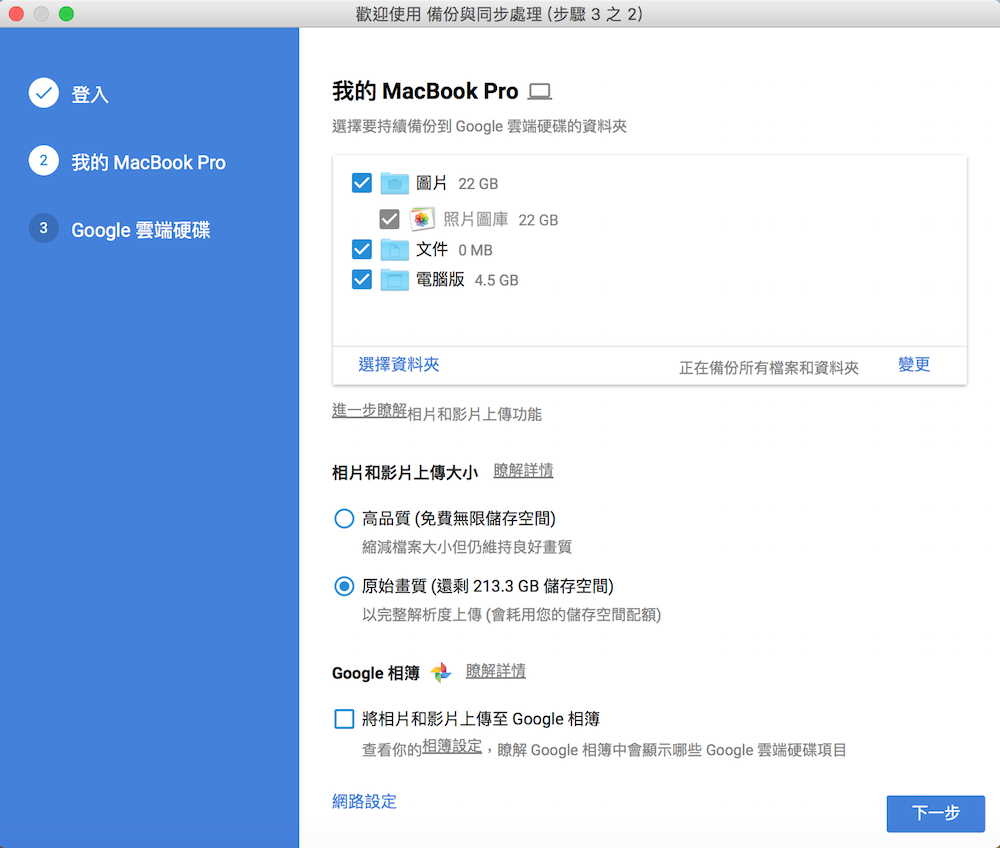Select the 原始畫質 radio button

pyautogui.click(x=344, y=586)
